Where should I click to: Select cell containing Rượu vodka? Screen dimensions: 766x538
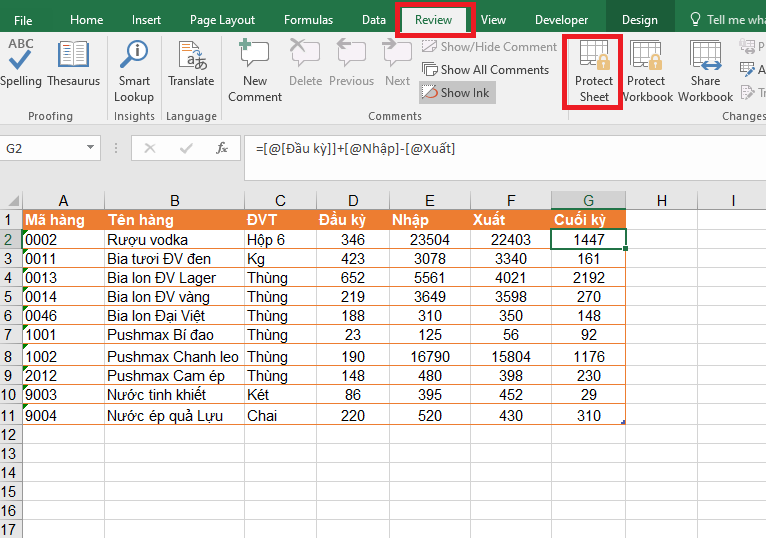click(x=174, y=240)
